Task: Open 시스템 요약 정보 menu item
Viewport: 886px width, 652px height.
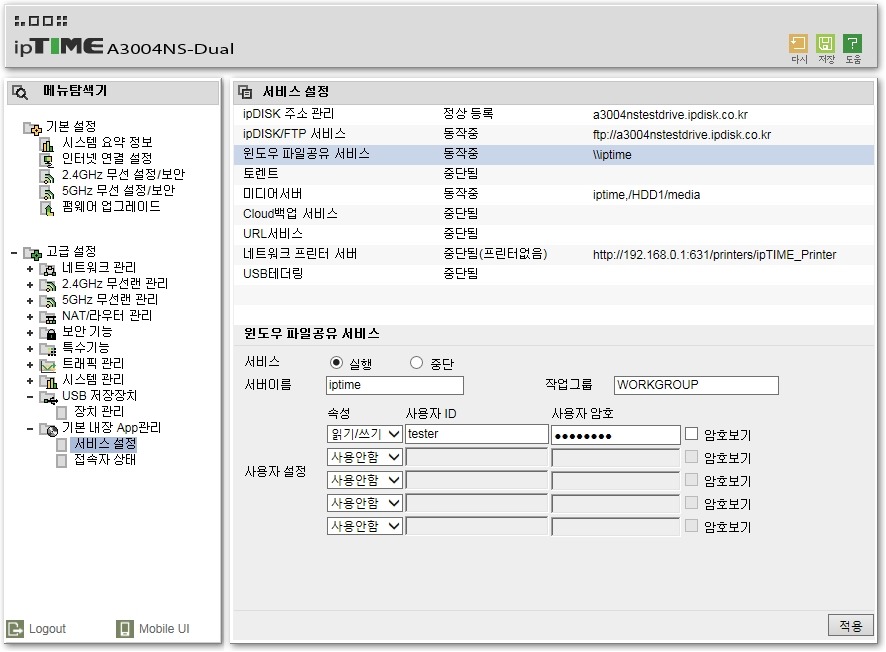Action: tap(107, 142)
